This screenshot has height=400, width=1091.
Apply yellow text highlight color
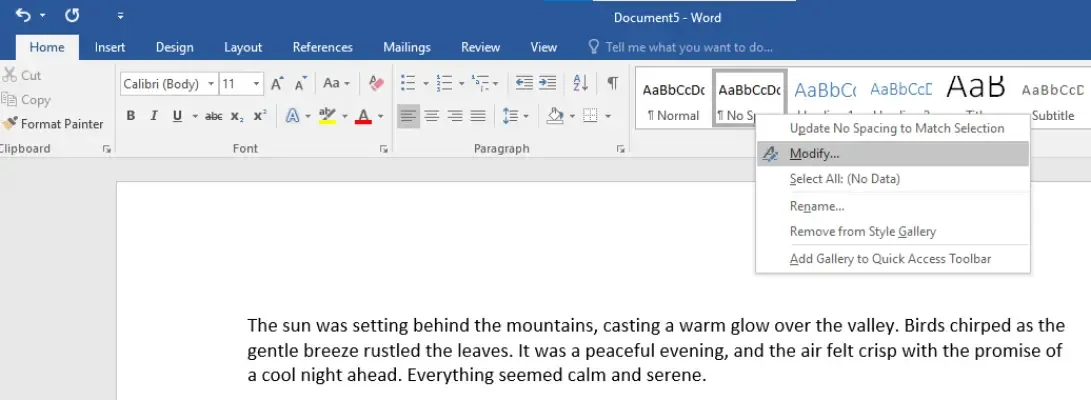[x=327, y=116]
